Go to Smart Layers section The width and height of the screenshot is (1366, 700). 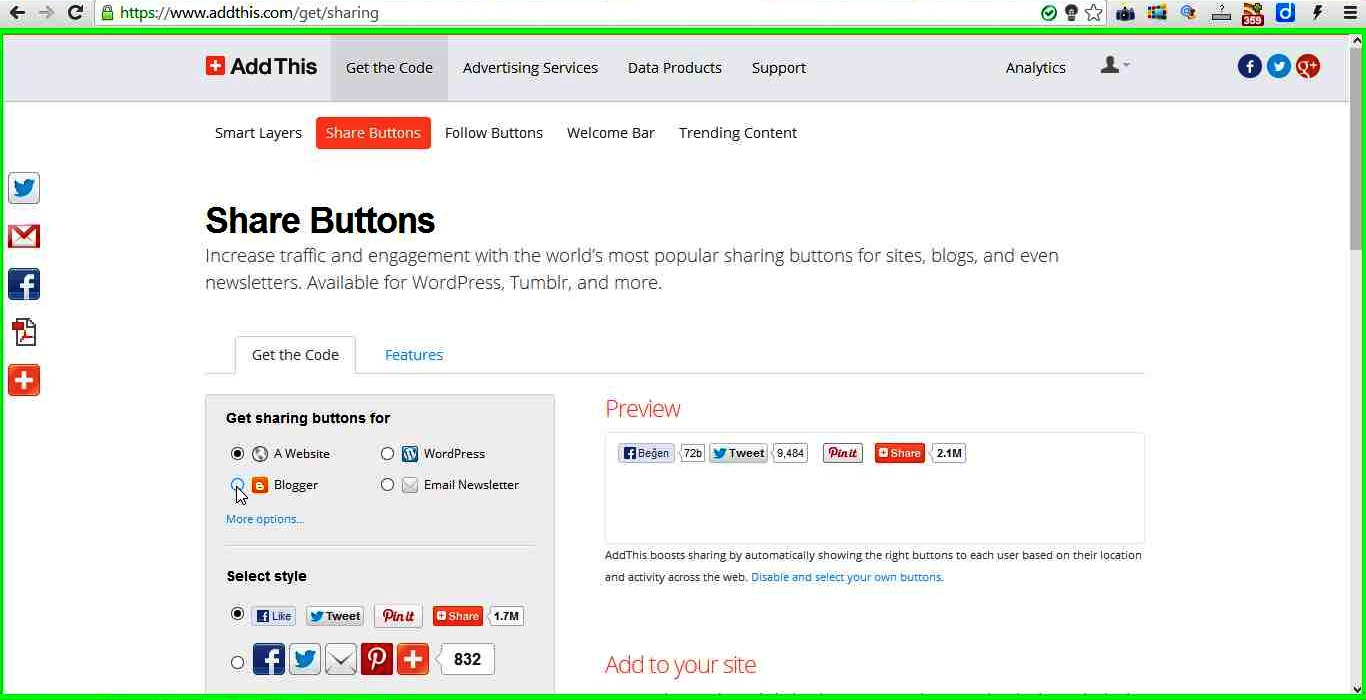(x=258, y=133)
